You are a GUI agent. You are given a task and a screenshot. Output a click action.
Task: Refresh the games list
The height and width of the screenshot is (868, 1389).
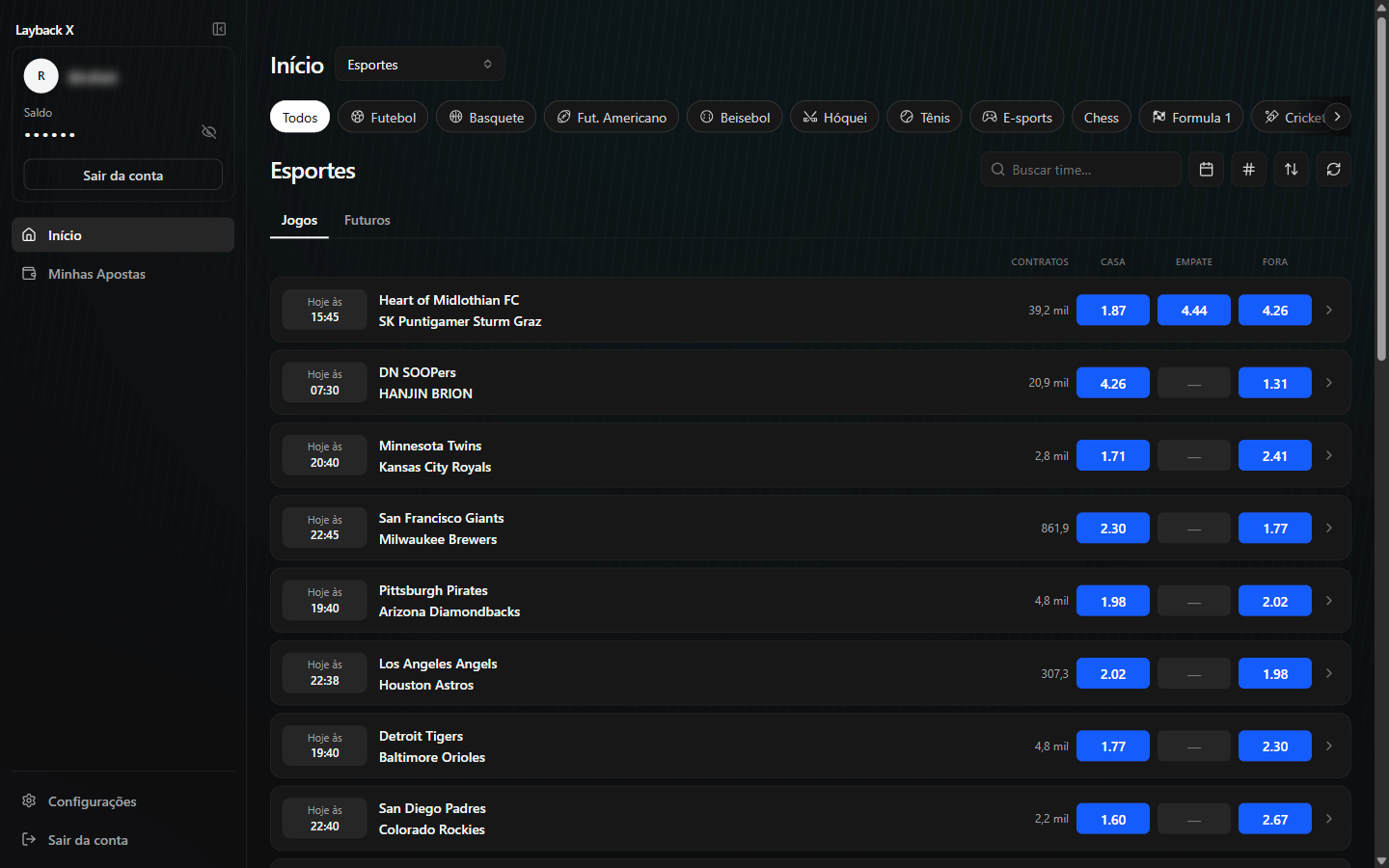click(x=1333, y=169)
